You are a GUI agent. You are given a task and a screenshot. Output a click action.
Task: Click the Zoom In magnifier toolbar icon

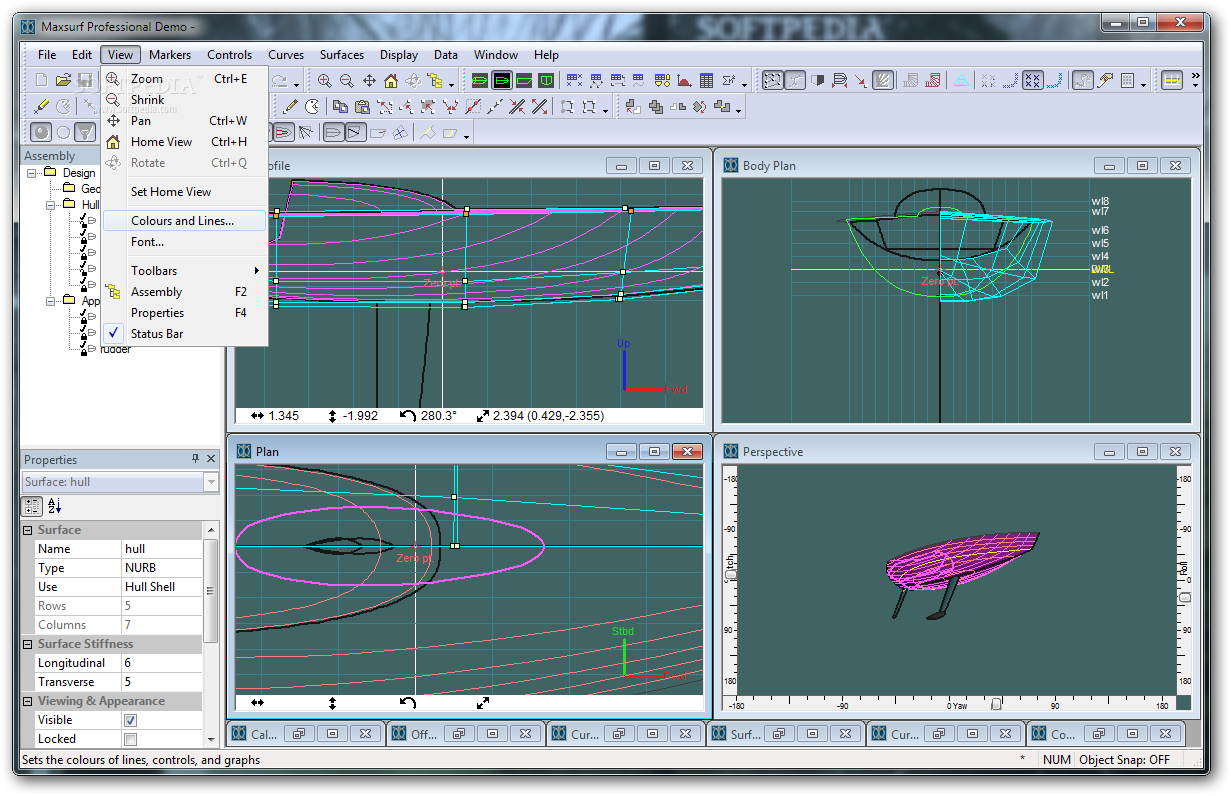[324, 81]
